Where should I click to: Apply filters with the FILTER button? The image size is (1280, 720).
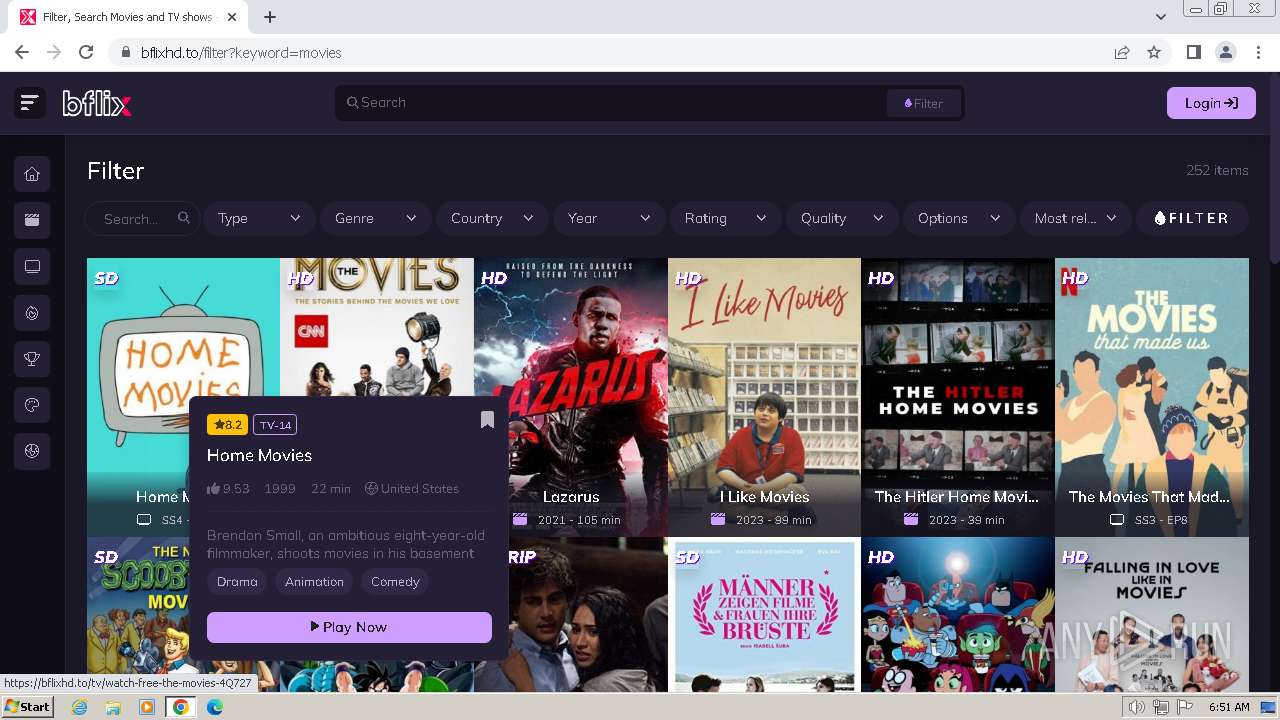tap(1193, 218)
